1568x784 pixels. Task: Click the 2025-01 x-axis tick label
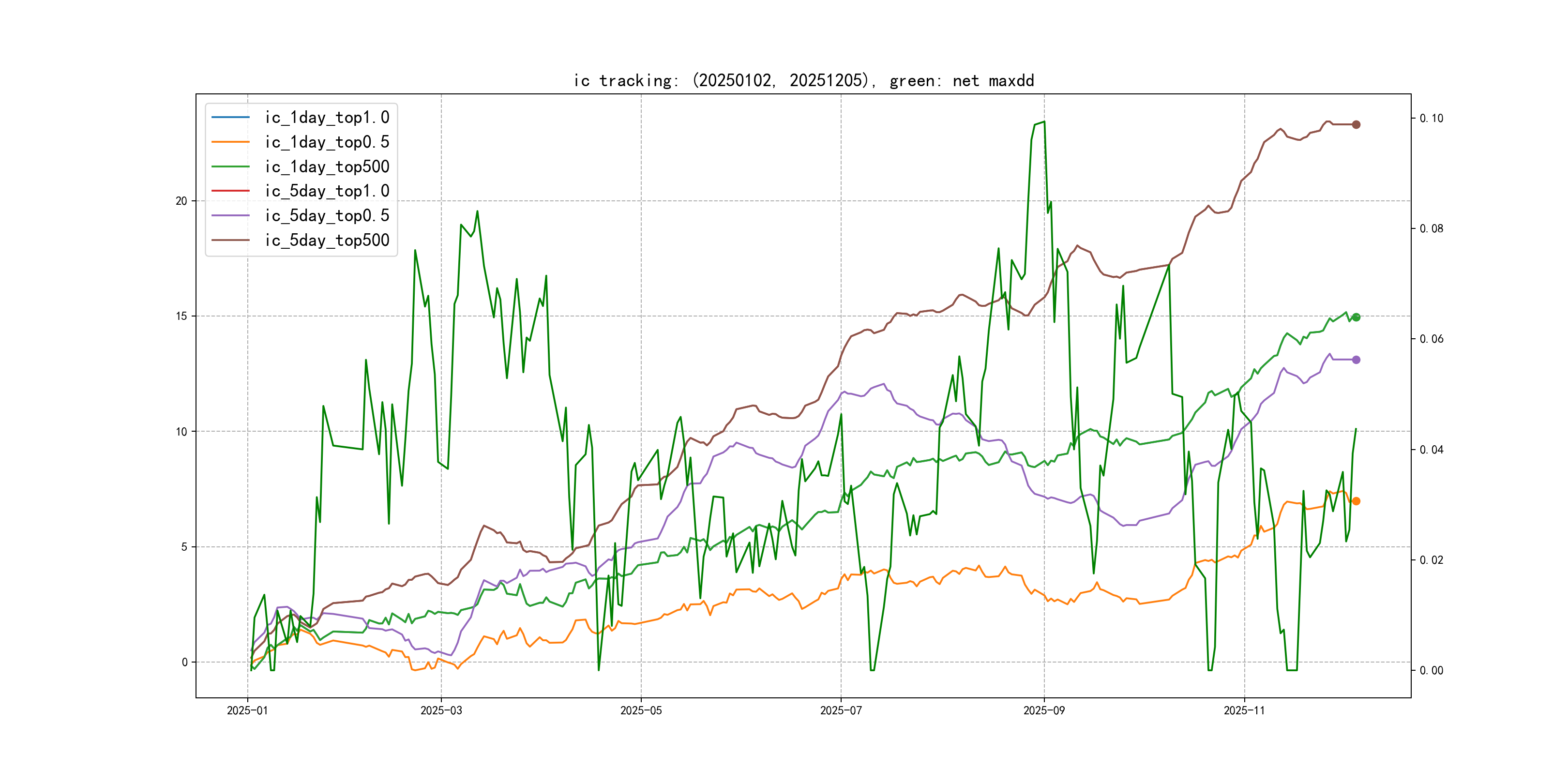pos(247,710)
